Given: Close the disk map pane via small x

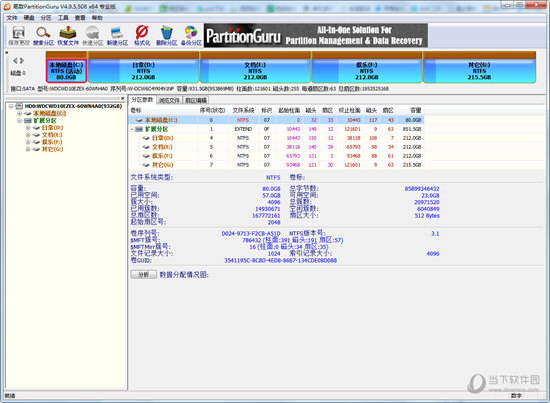Looking at the screenshot, I should click(7, 53).
